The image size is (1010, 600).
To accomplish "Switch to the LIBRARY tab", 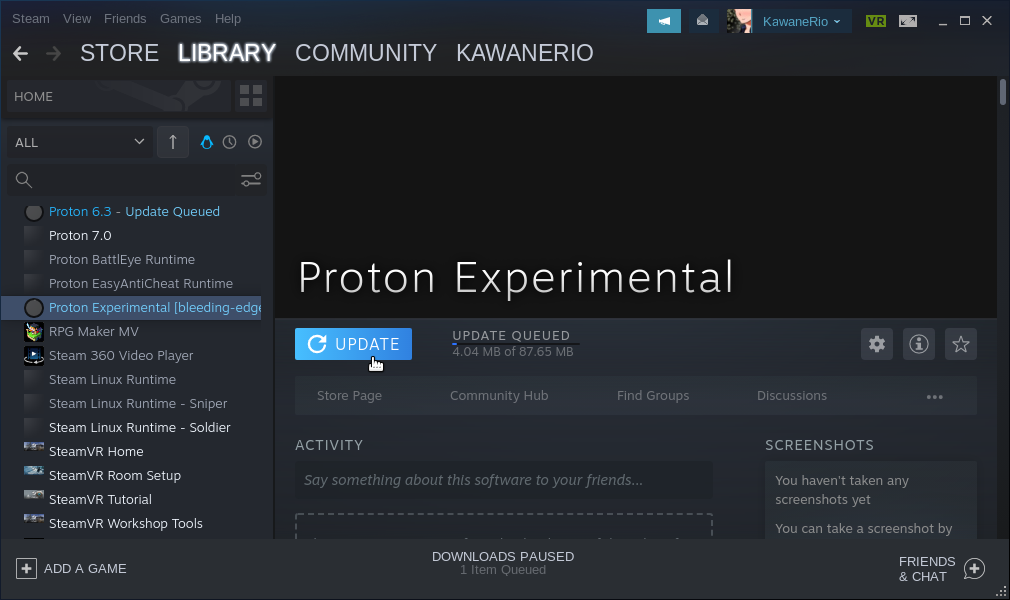I will [227, 53].
